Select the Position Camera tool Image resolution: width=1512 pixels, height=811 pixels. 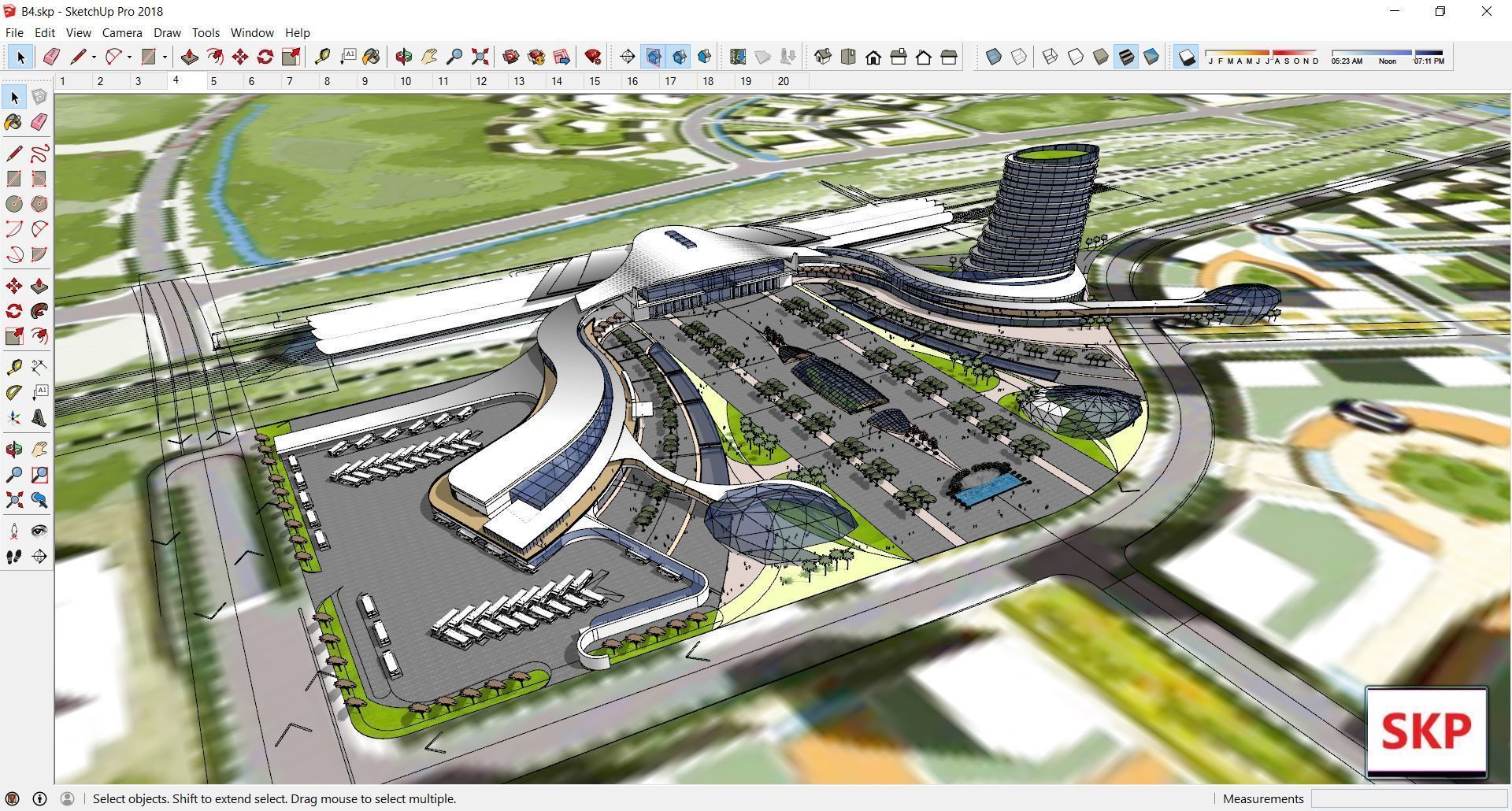point(14,531)
